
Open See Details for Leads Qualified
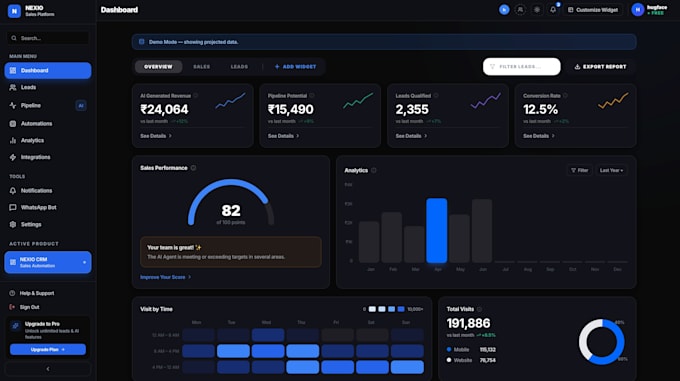point(411,136)
